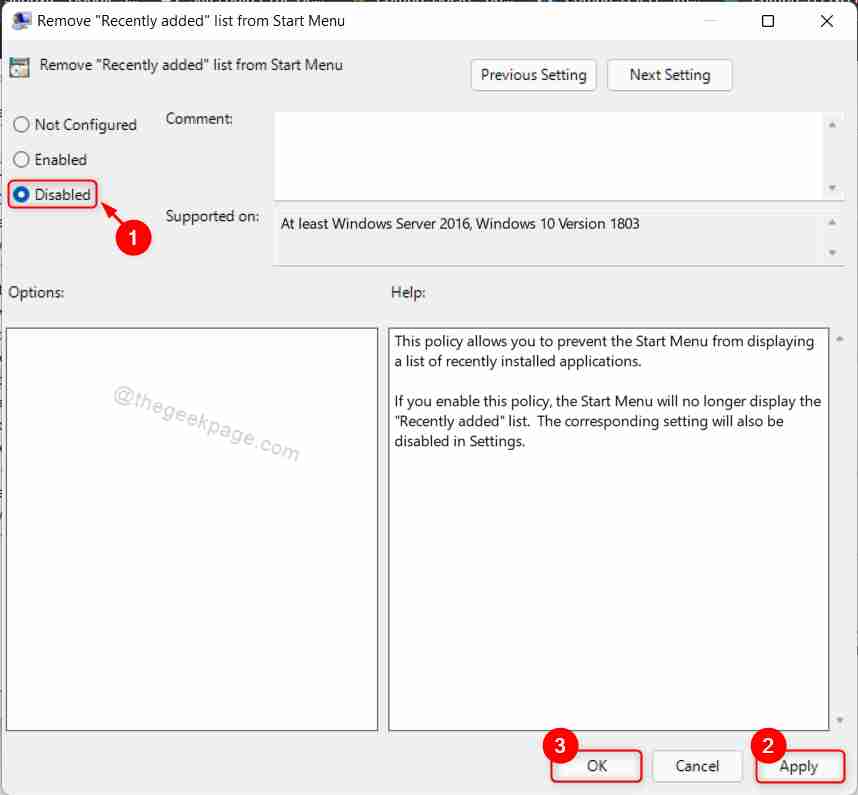Image resolution: width=858 pixels, height=795 pixels.
Task: Click the settings icon beside the policy name heading
Action: [x=17, y=65]
